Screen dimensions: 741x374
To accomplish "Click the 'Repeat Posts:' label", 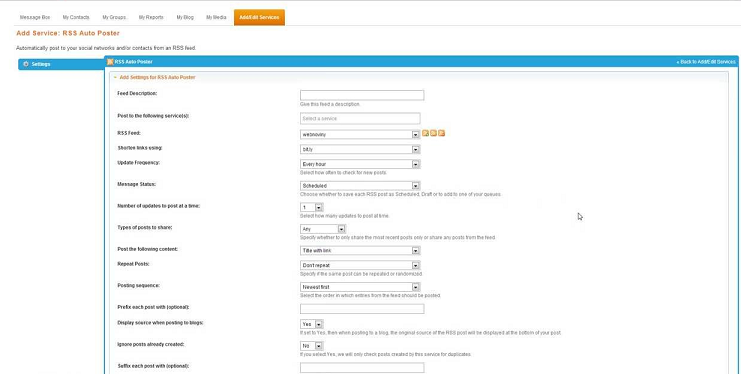I will (x=133, y=263).
